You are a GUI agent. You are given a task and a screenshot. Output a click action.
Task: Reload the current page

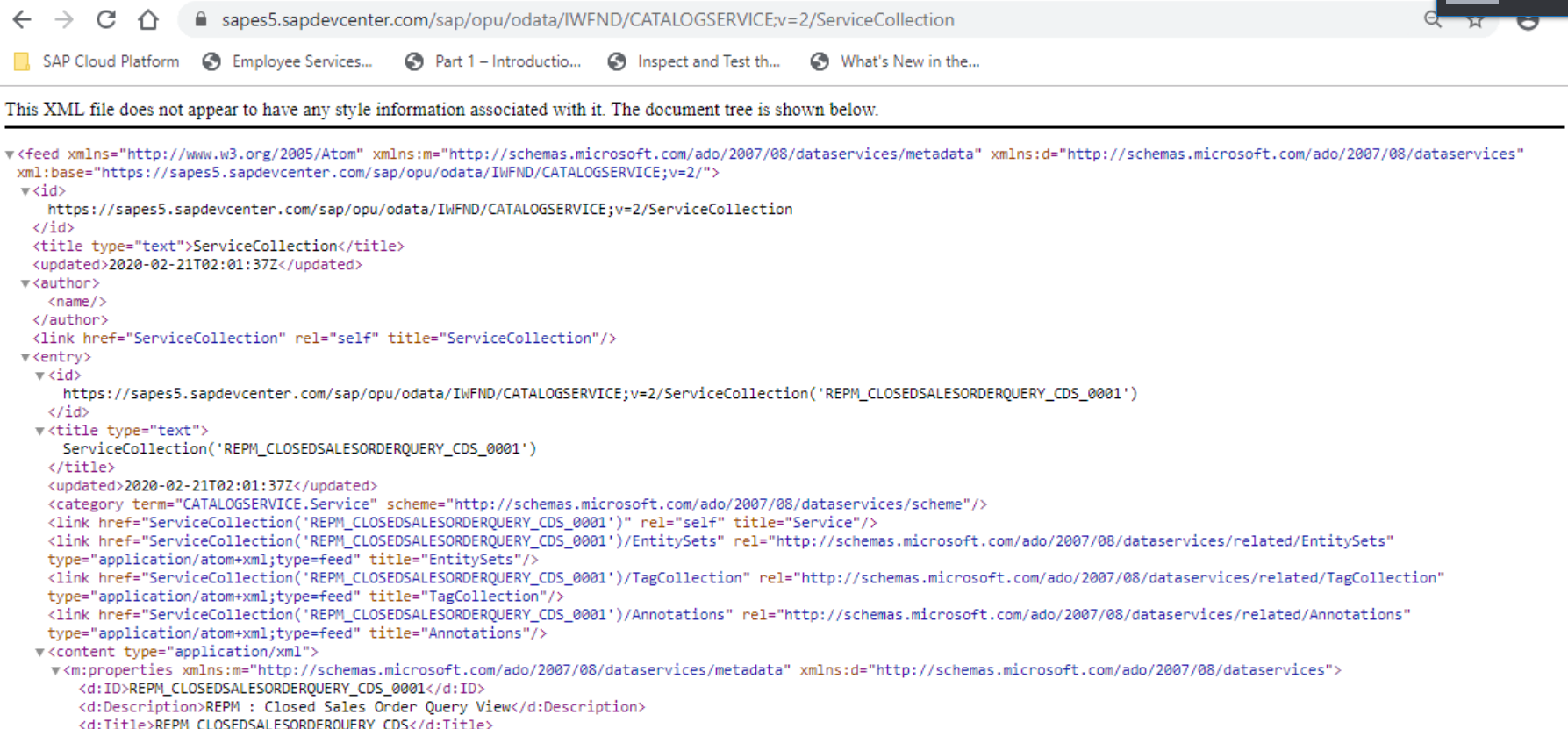(x=106, y=19)
